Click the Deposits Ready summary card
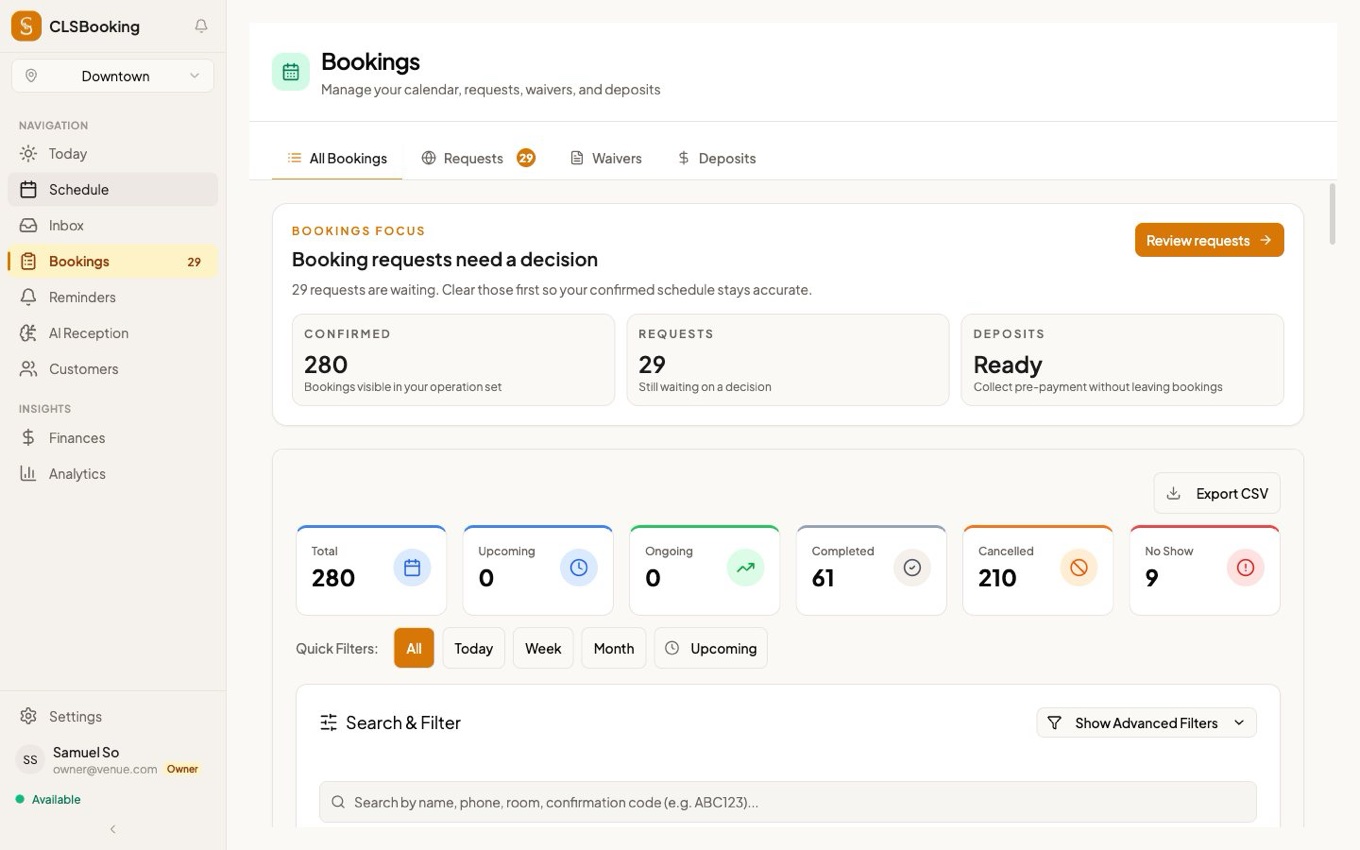1360x850 pixels. click(1122, 360)
